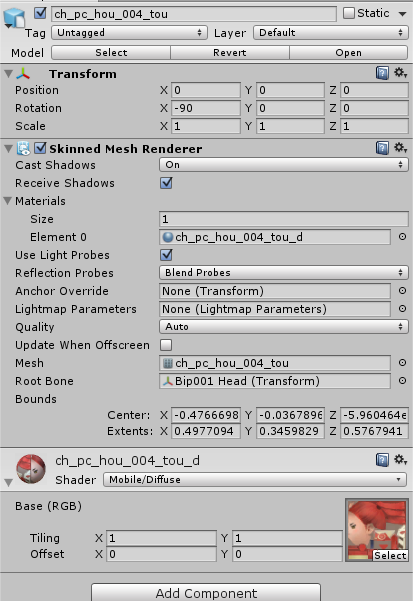Open Transform component gear settings menu
The image size is (413, 601).
[x=400, y=72]
